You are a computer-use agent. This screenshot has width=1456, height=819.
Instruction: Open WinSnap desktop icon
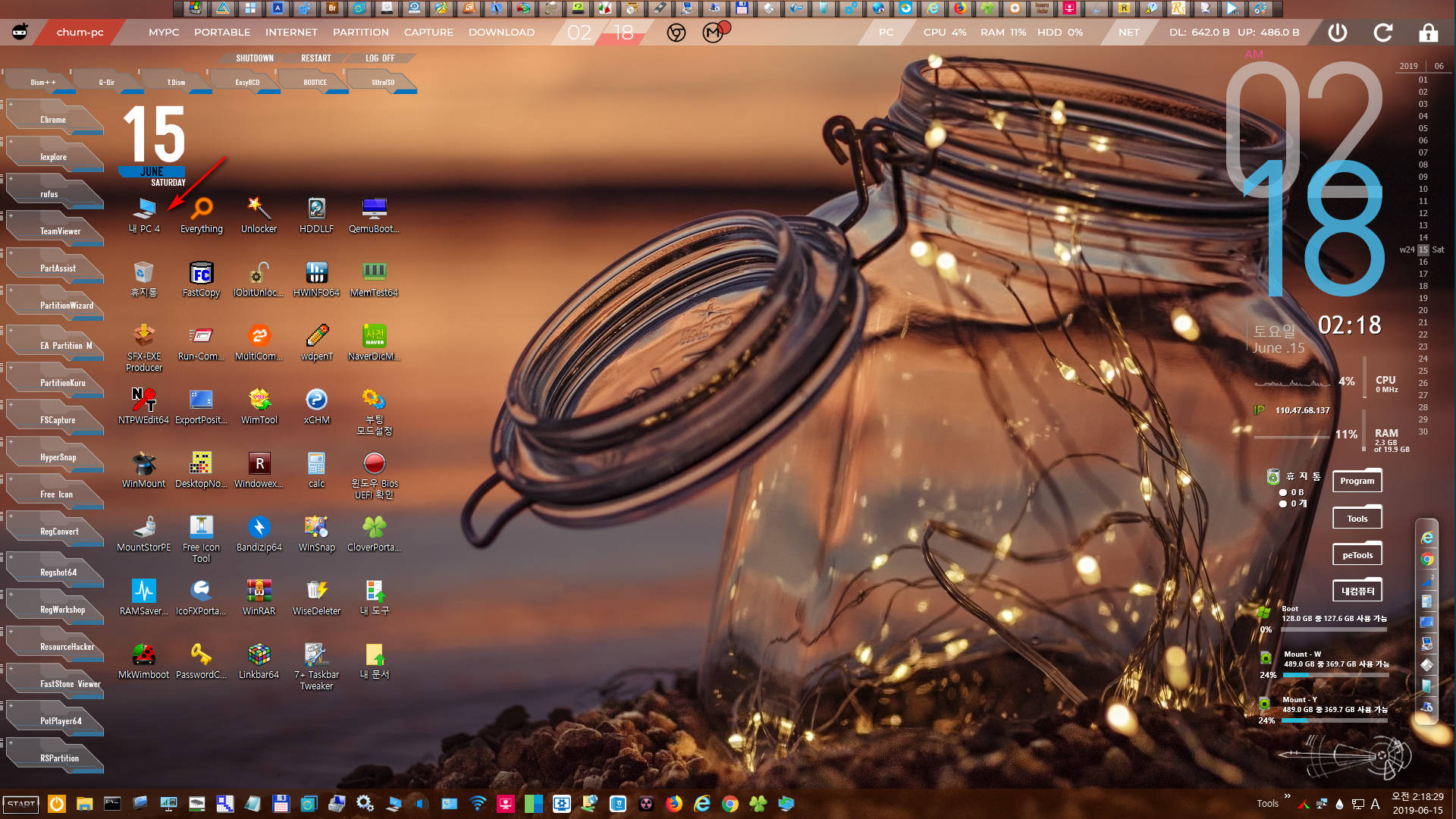click(x=316, y=533)
